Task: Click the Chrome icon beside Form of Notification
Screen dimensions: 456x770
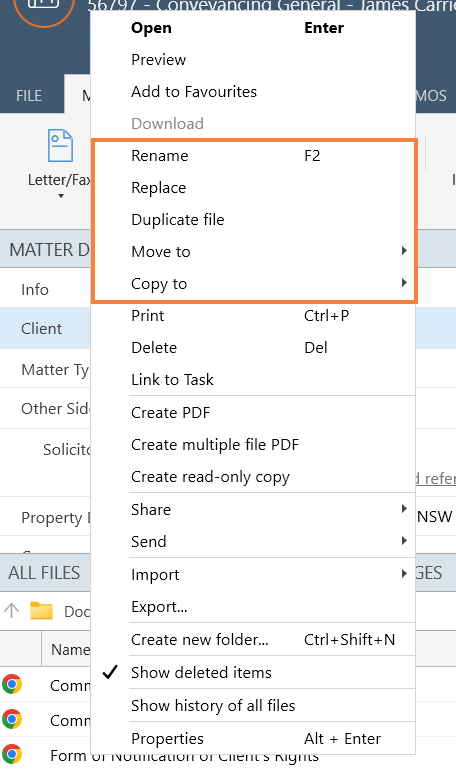Action: 12,754
